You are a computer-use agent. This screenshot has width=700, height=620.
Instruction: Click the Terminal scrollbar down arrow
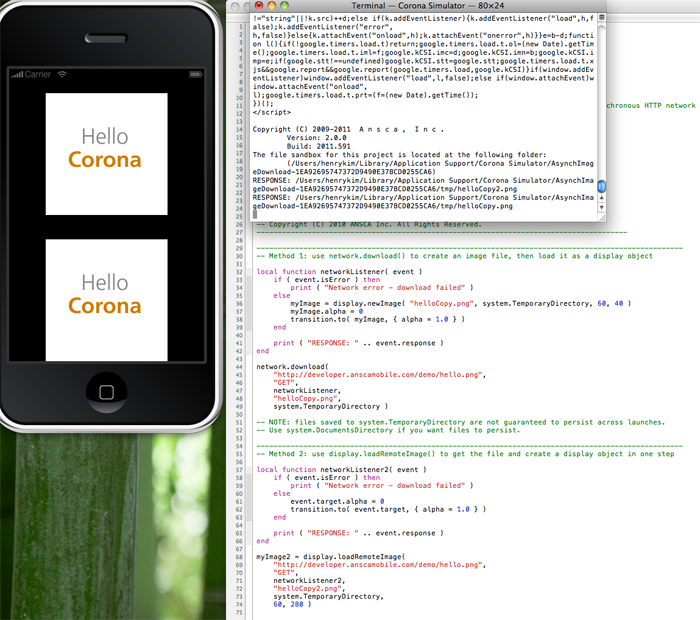click(601, 207)
